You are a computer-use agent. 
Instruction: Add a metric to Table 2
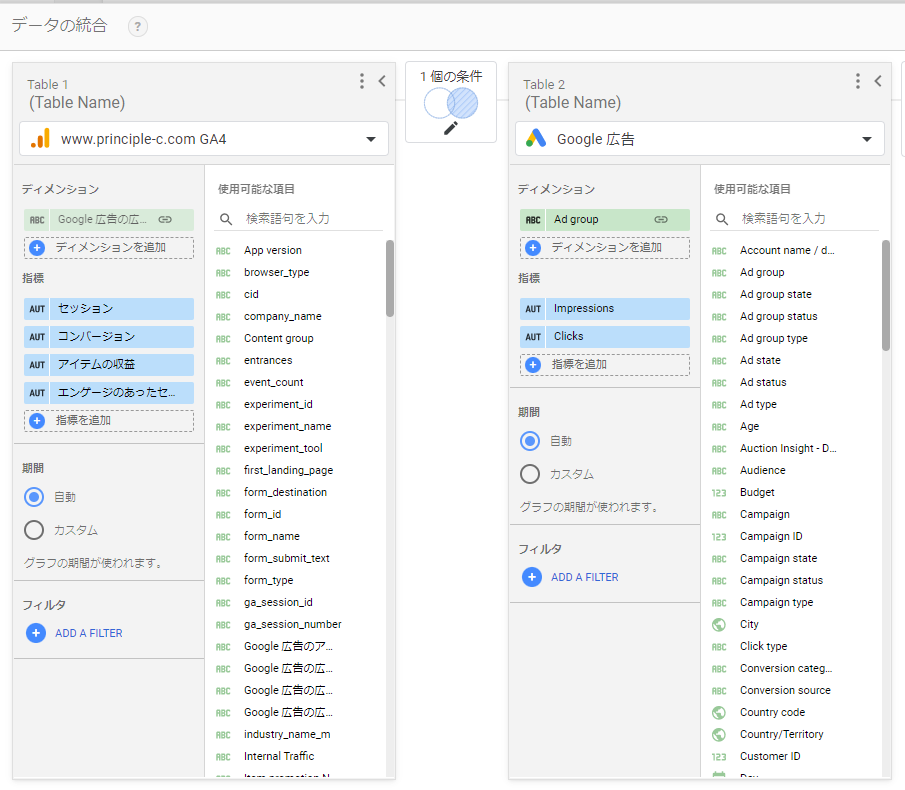pyautogui.click(x=605, y=365)
